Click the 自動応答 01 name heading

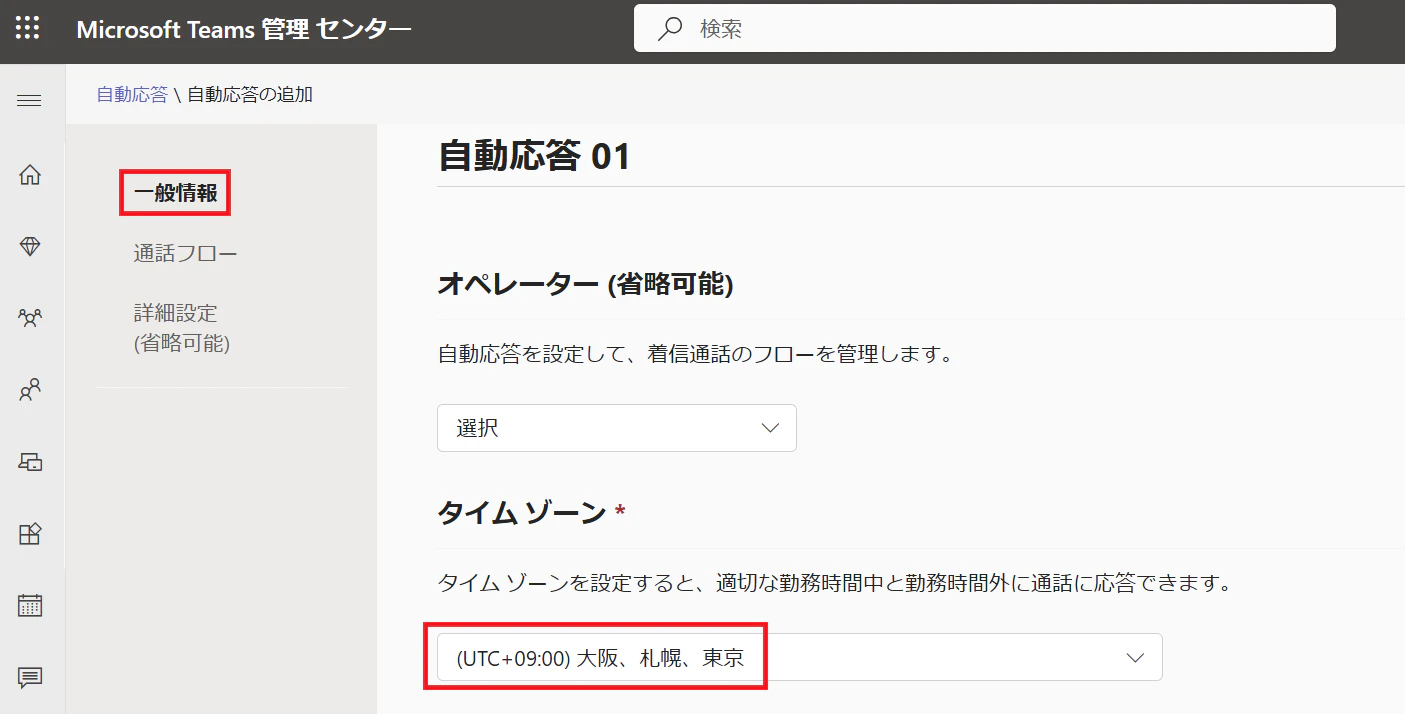click(535, 157)
